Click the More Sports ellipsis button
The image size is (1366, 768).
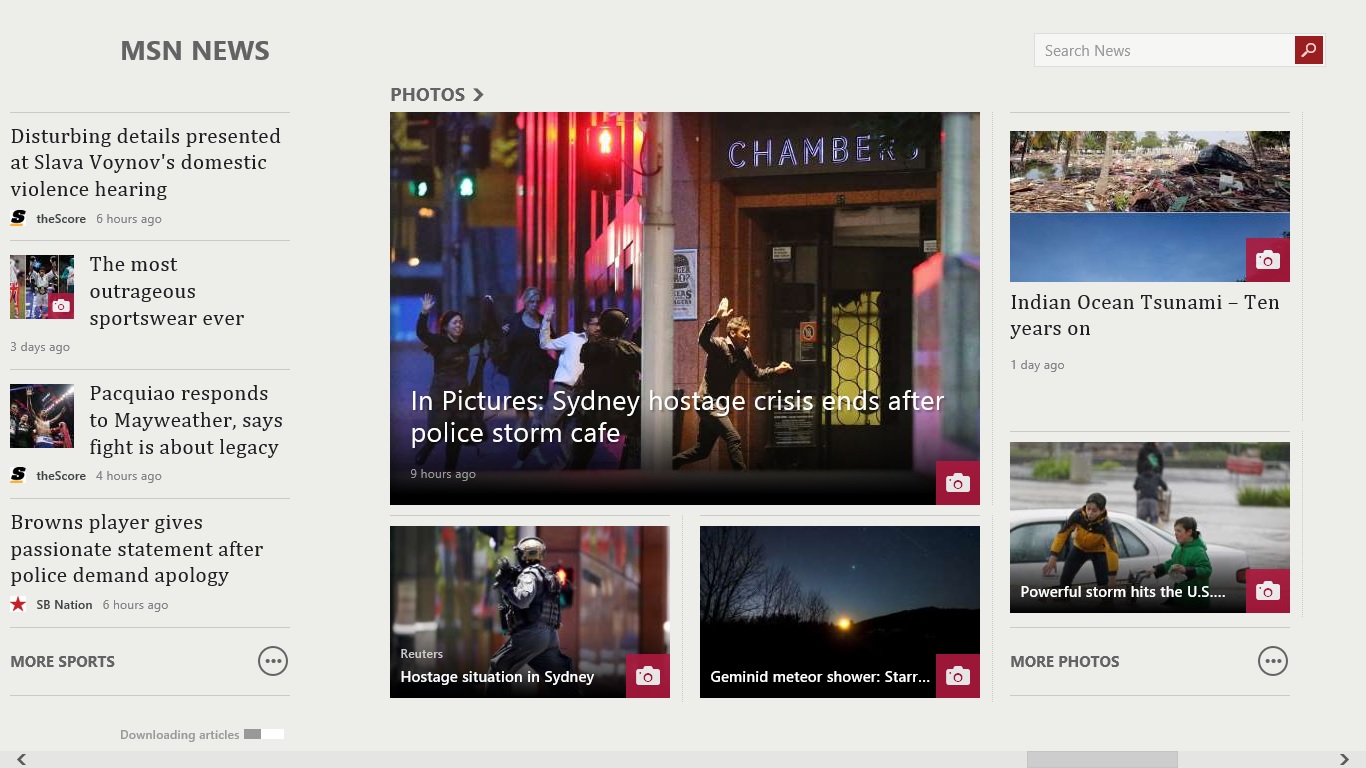click(x=273, y=661)
